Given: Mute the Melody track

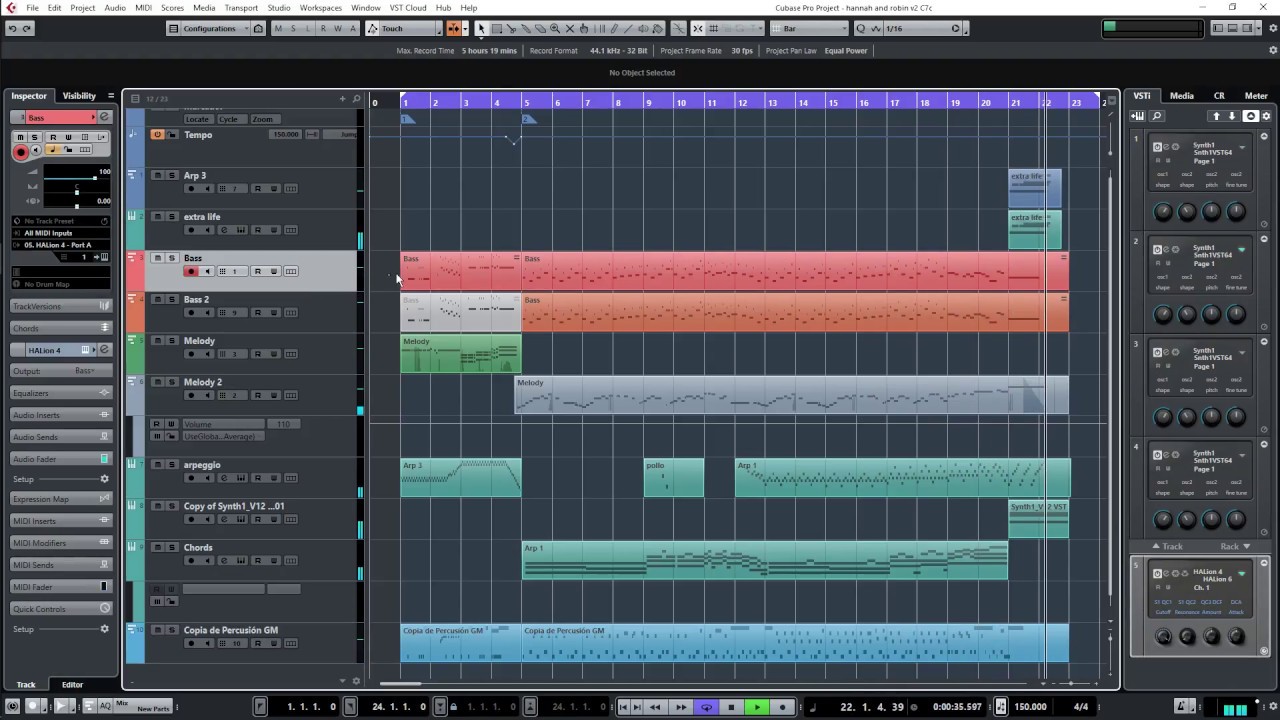Looking at the screenshot, I should coord(157,341).
